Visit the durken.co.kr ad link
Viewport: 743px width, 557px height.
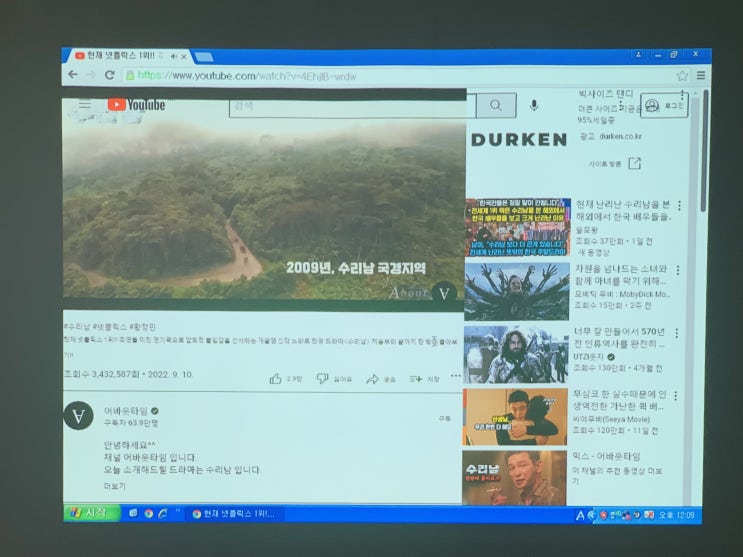(620, 137)
